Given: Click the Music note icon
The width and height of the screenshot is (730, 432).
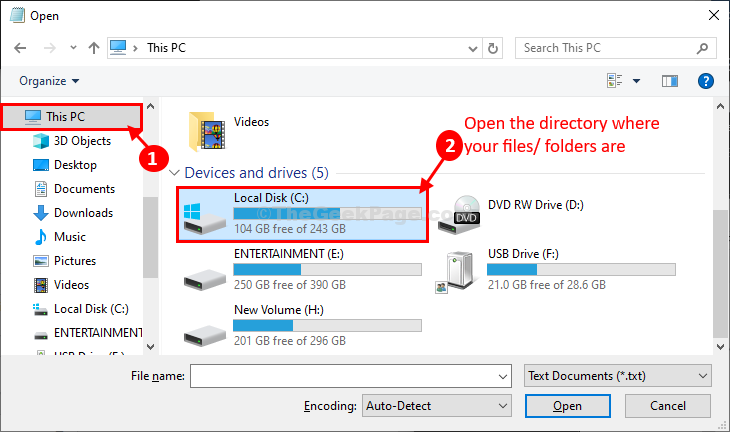Looking at the screenshot, I should coord(41,237).
